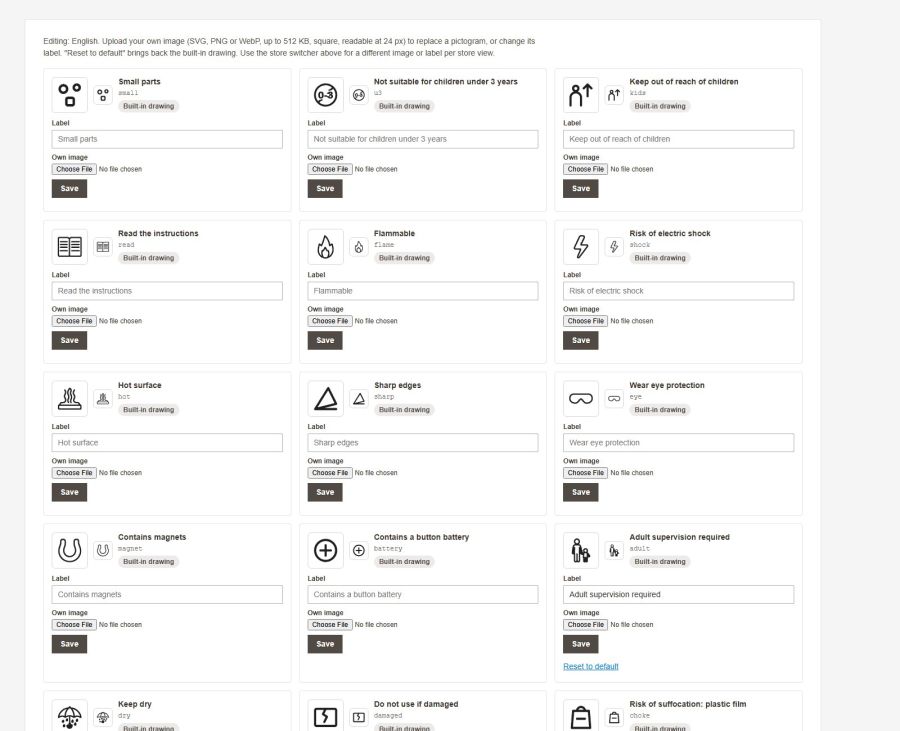The height and width of the screenshot is (731, 900).
Task: Choose file for Sharp edges image
Action: pyautogui.click(x=330, y=473)
